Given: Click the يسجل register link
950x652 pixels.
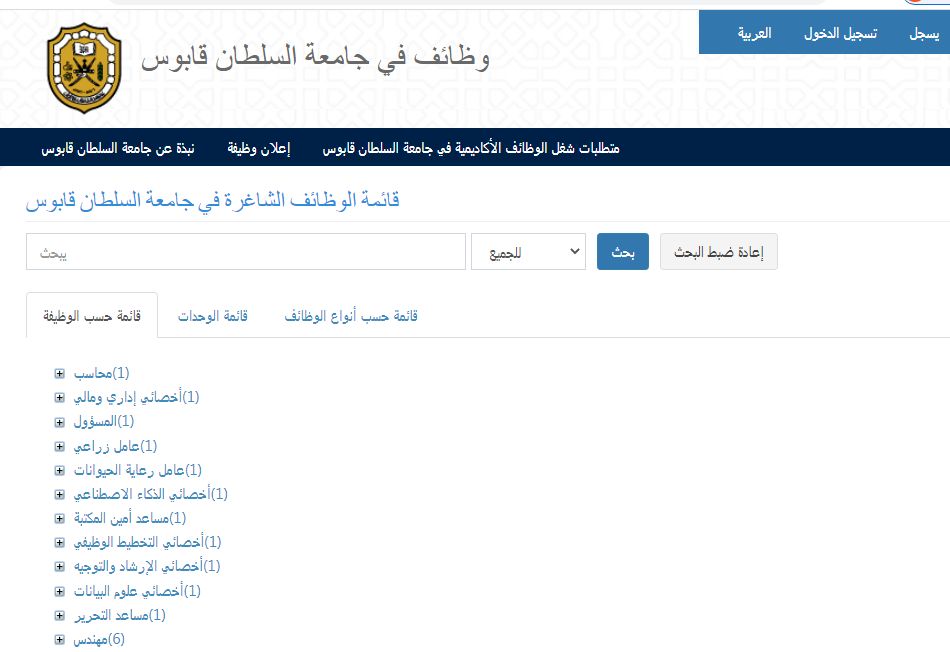Looking at the screenshot, I should tap(924, 33).
